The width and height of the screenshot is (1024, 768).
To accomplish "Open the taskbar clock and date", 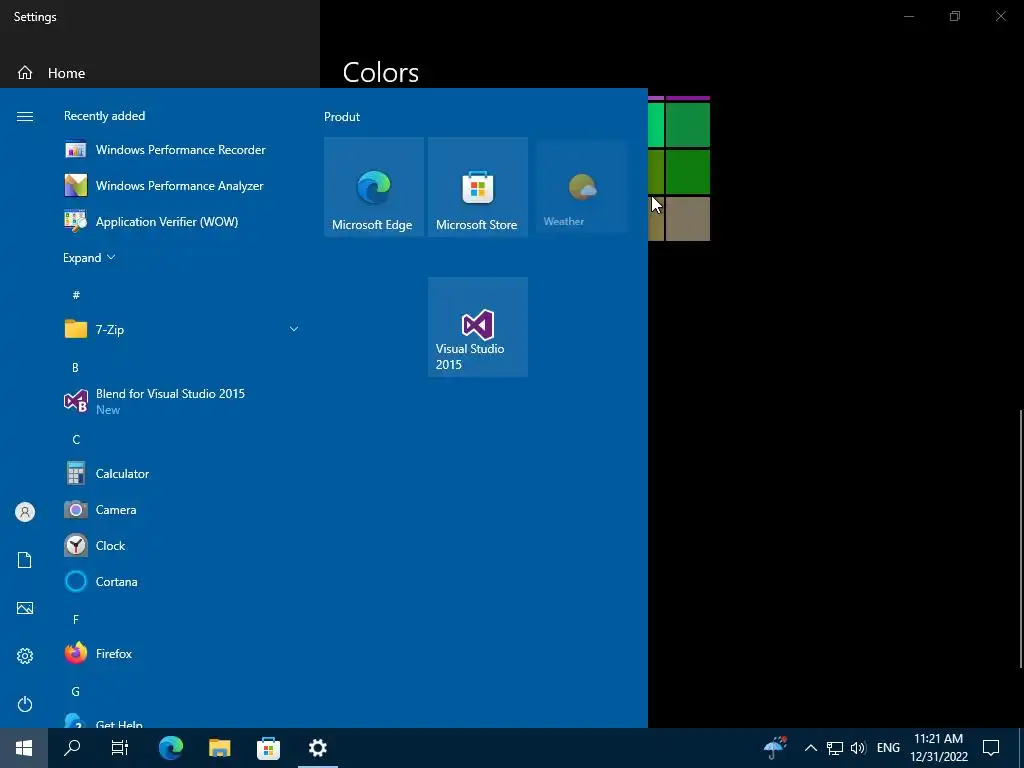I will click(x=939, y=748).
